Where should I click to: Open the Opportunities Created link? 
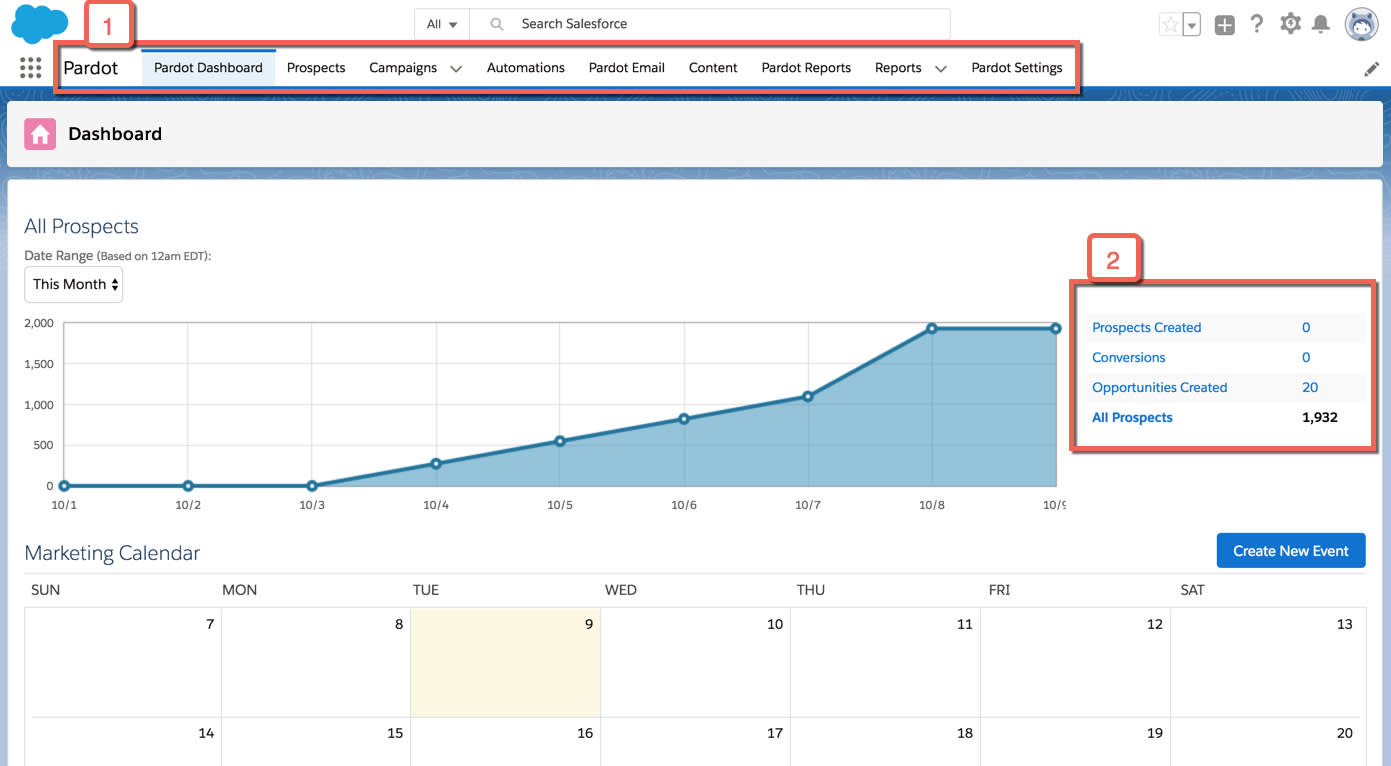tap(1159, 387)
